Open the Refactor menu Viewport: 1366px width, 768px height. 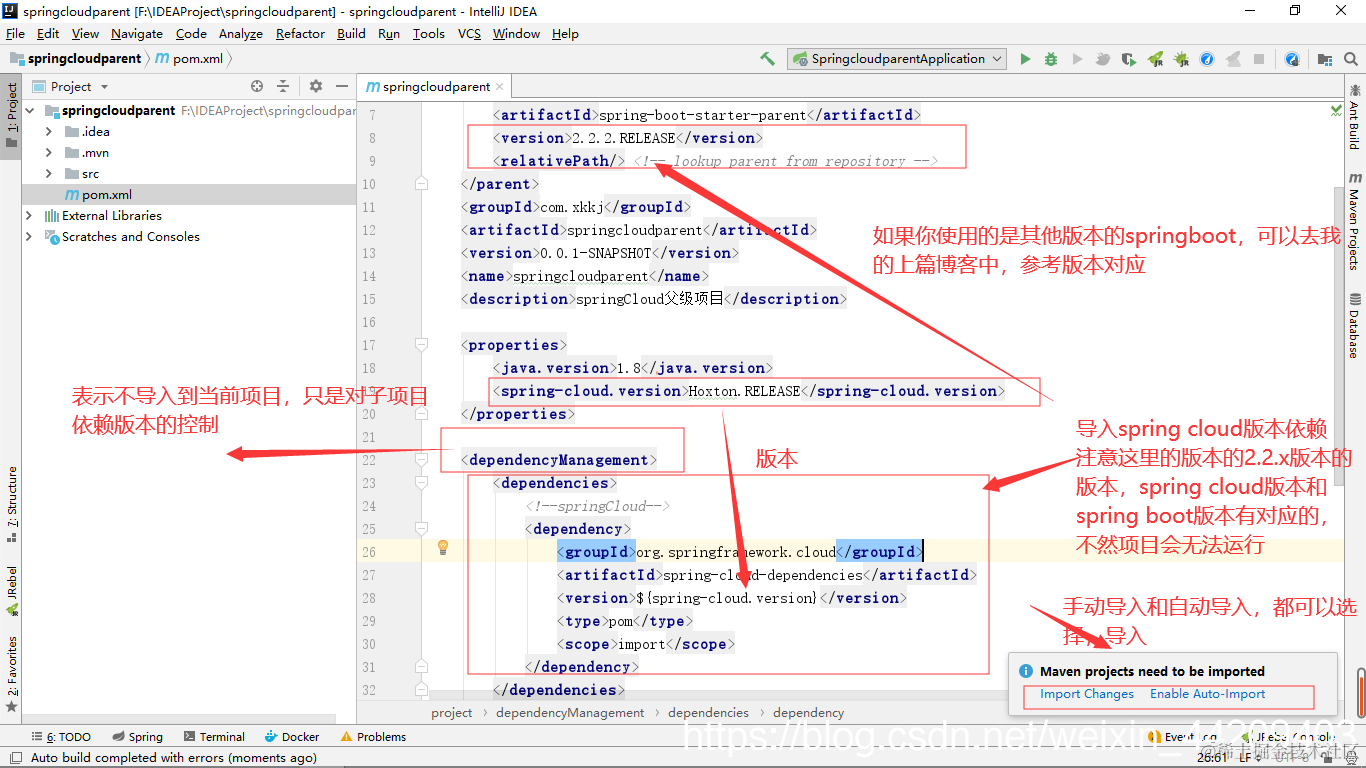(x=300, y=33)
